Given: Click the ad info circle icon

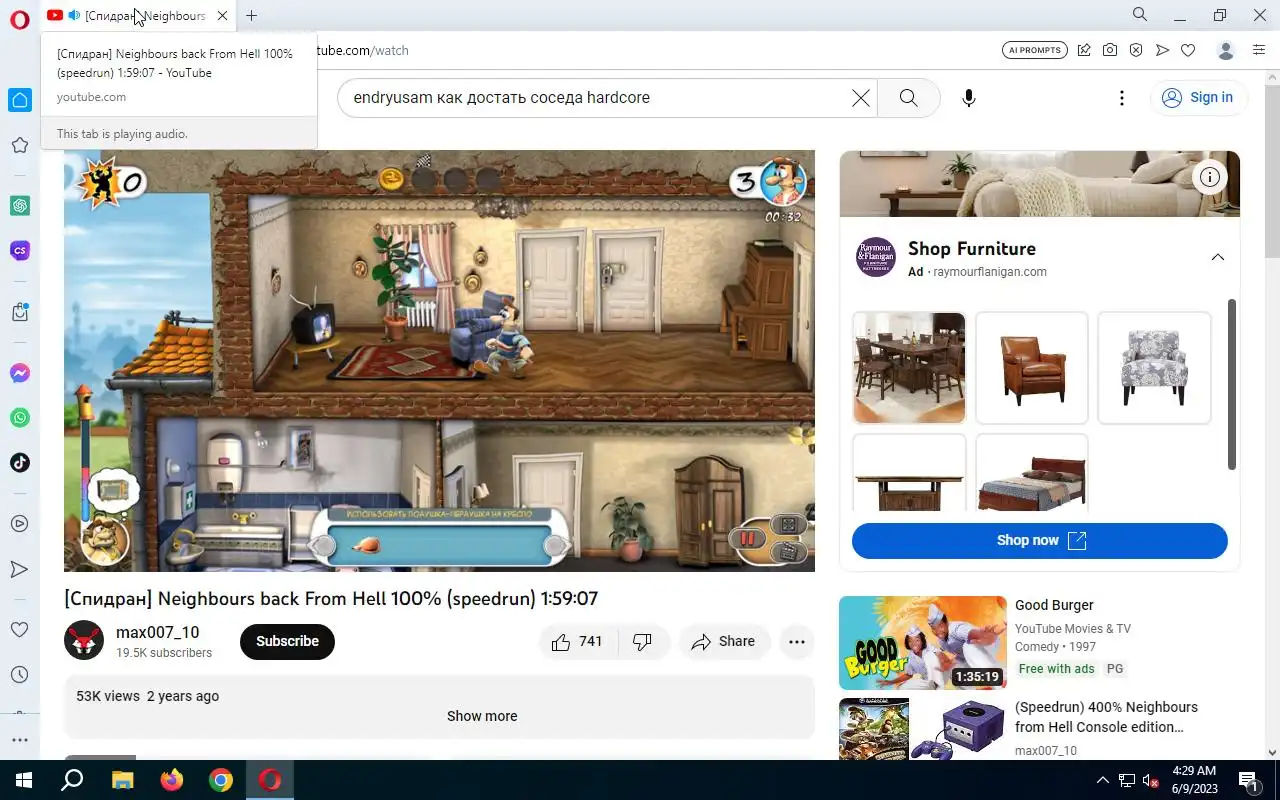Looking at the screenshot, I should point(1210,177).
